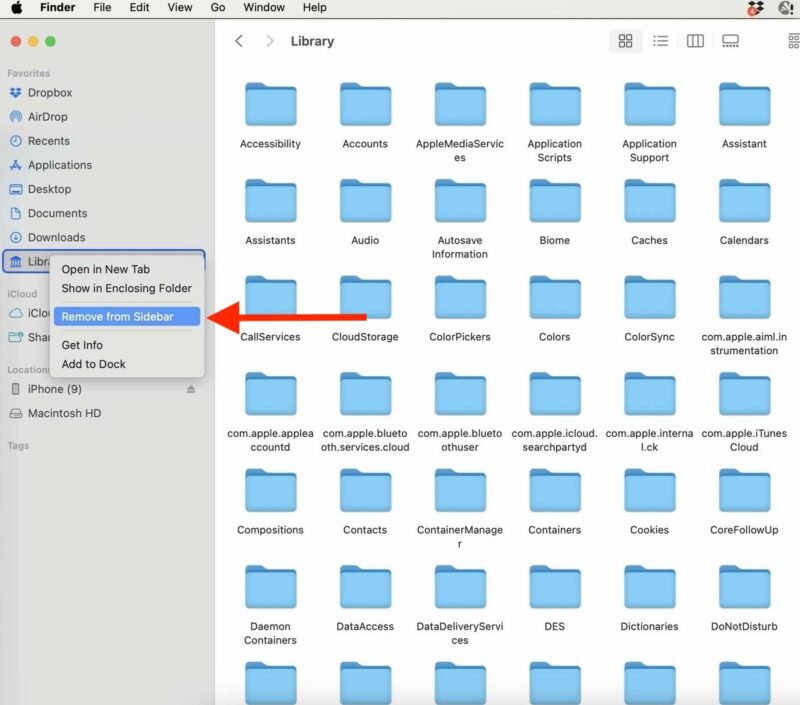800x705 pixels.
Task: Open the Go menu
Action: (x=218, y=7)
